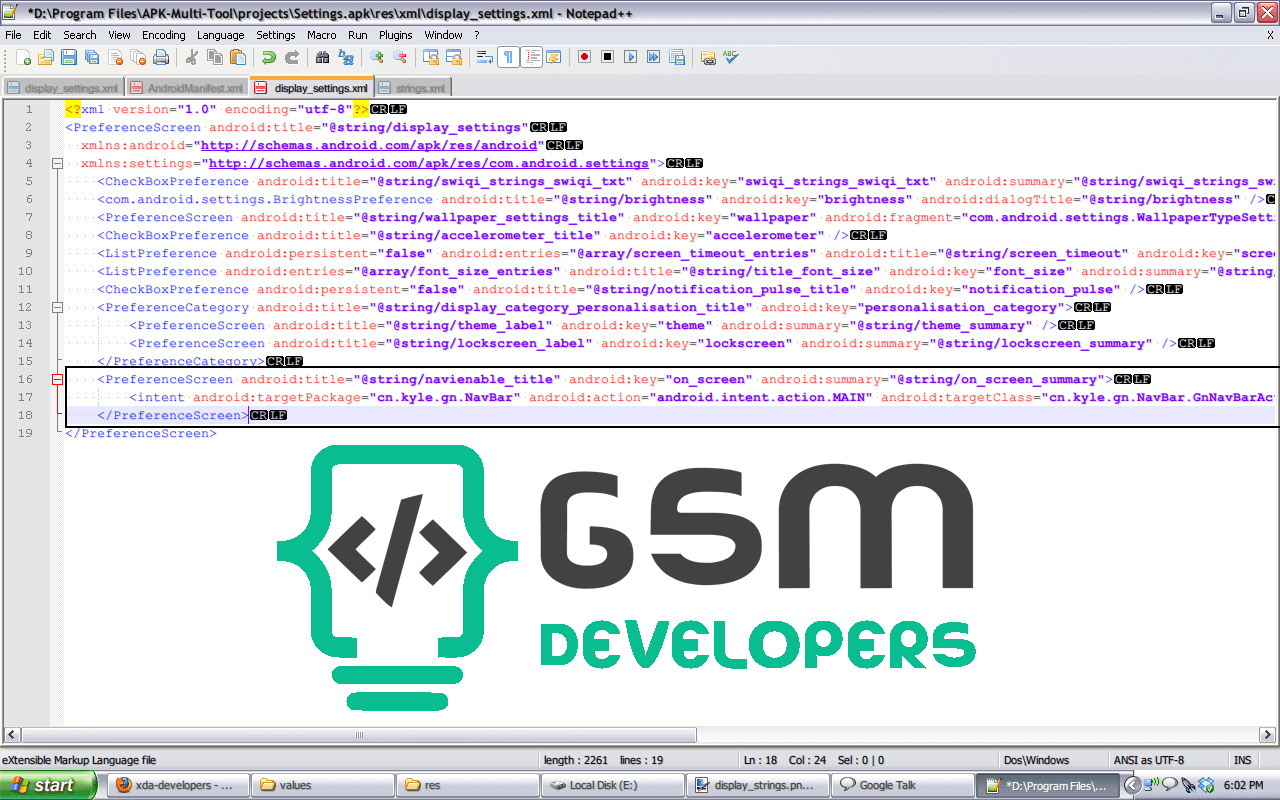Viewport: 1280px width, 800px height.
Task: Click the Replace toolbar icon
Action: click(x=346, y=57)
